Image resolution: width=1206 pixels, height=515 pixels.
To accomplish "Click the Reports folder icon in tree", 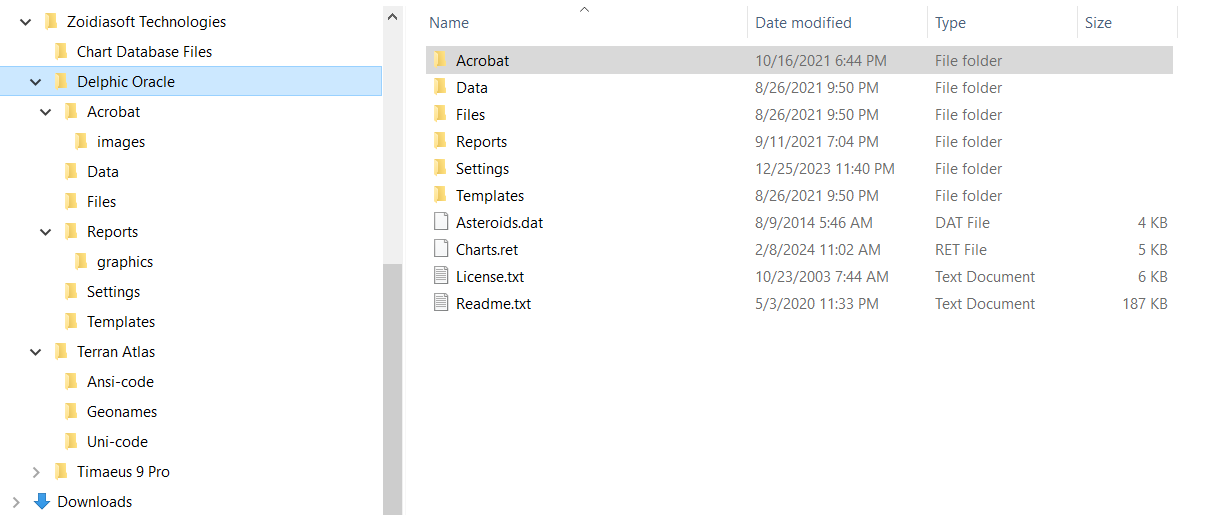I will [71, 231].
